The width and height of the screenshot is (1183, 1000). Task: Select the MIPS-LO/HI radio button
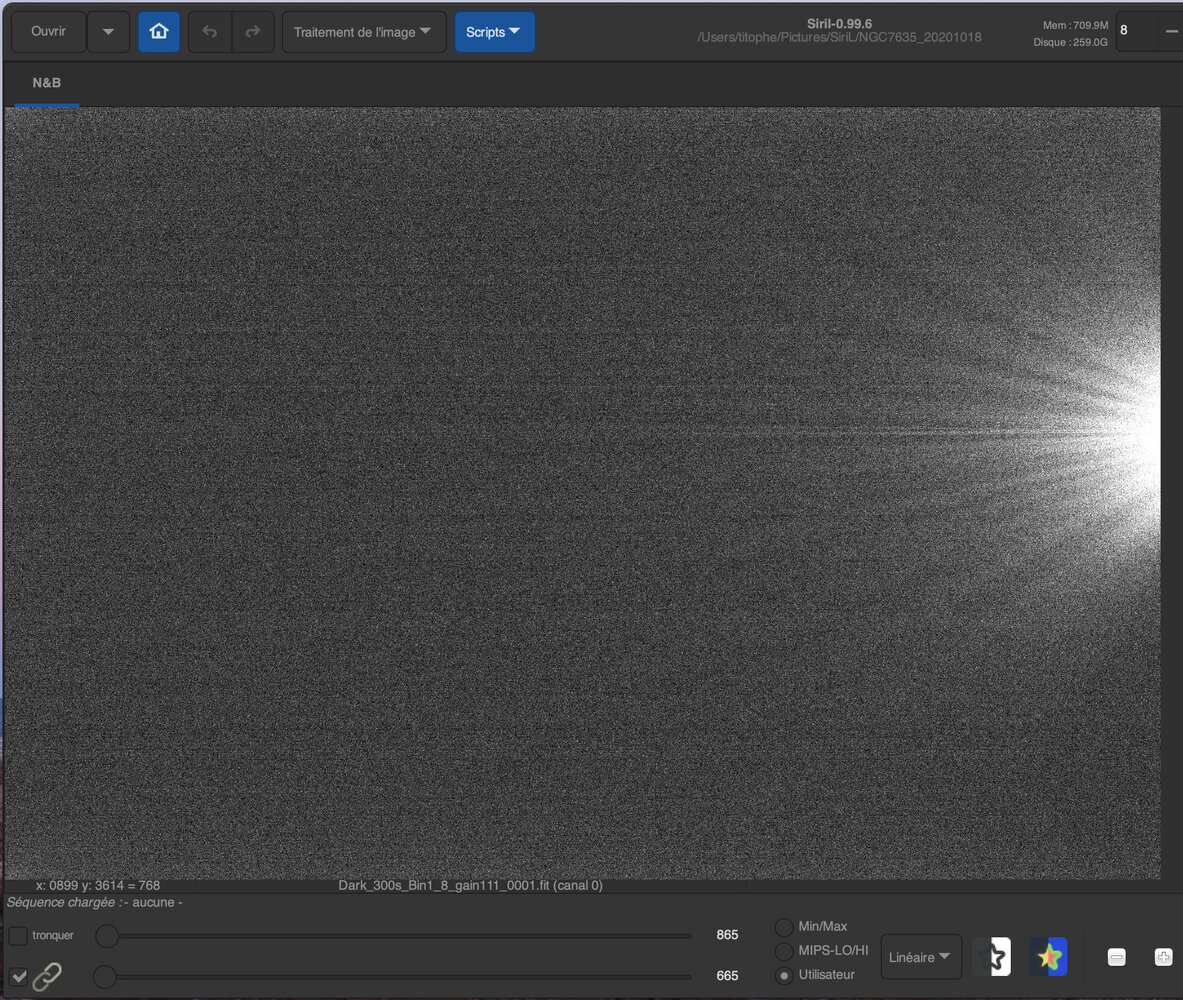point(784,951)
